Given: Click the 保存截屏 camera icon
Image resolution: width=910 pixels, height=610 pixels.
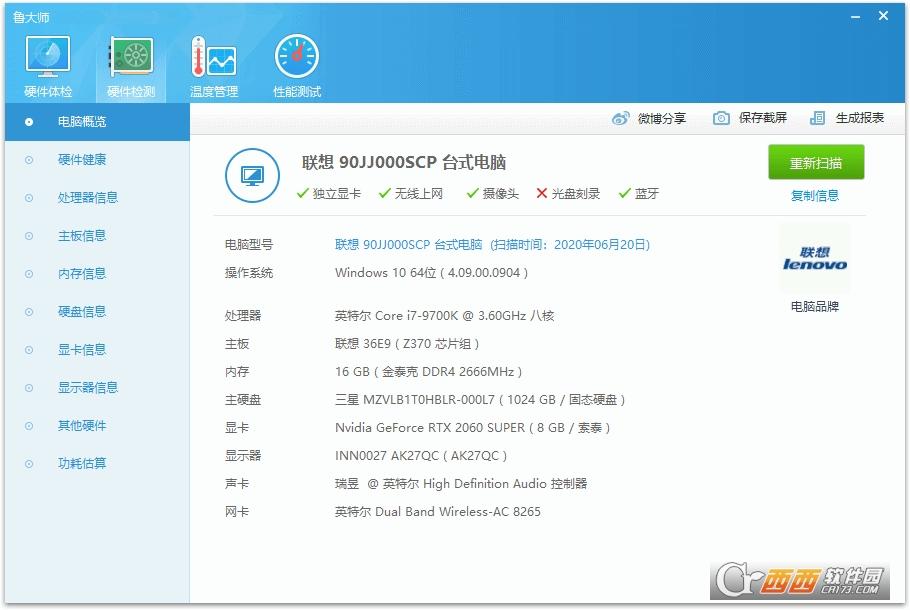Looking at the screenshot, I should (x=721, y=118).
